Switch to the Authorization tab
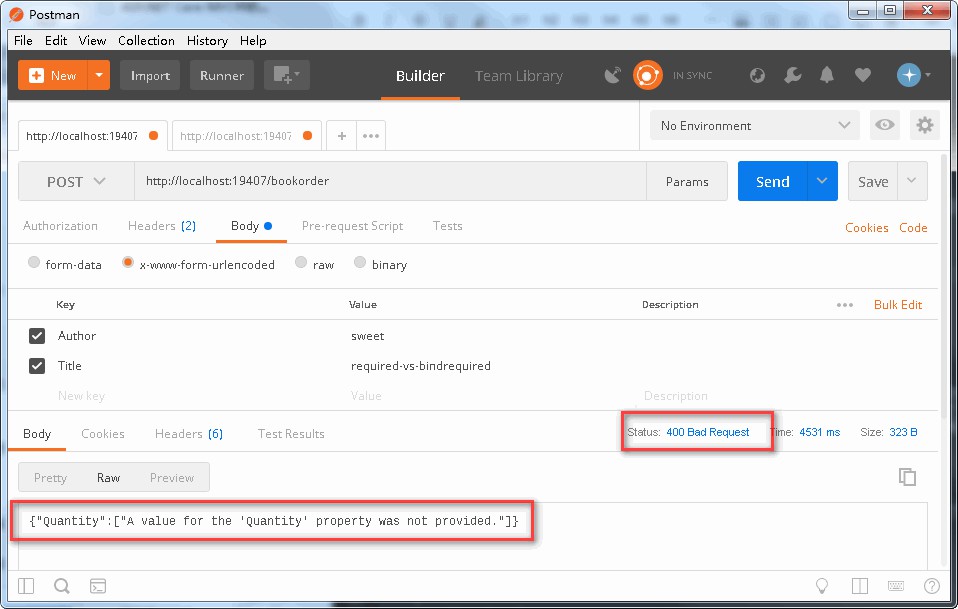Screen dimensions: 958x609 60,226
